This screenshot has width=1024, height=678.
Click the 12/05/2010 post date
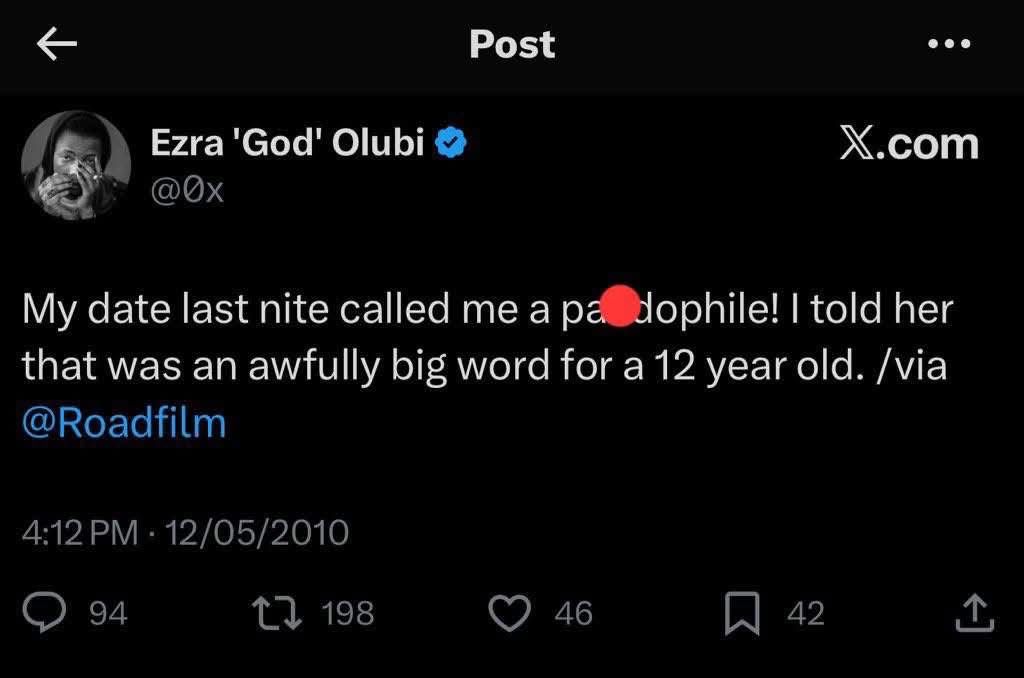pos(257,532)
